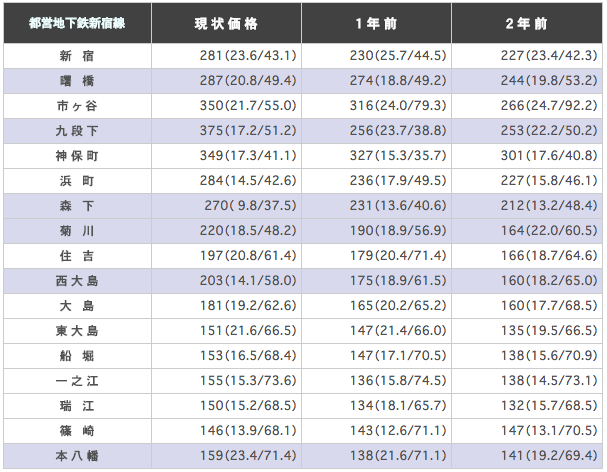The height and width of the screenshot is (472, 607).
Task: Click value 316(24.0/79.3) in 市ヶ谷 row
Action: pos(398,106)
